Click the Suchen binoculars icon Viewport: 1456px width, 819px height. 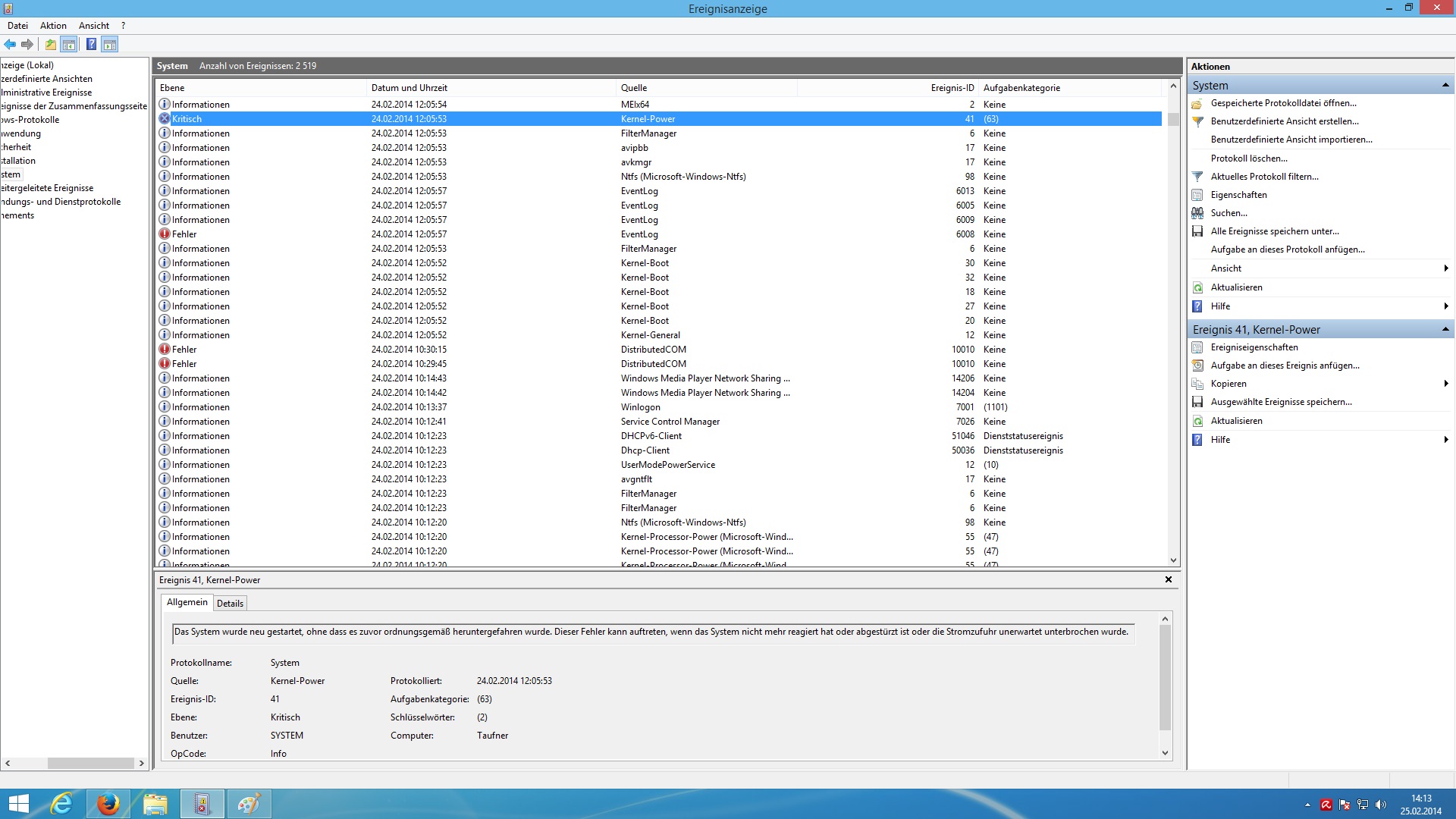pyautogui.click(x=1197, y=213)
